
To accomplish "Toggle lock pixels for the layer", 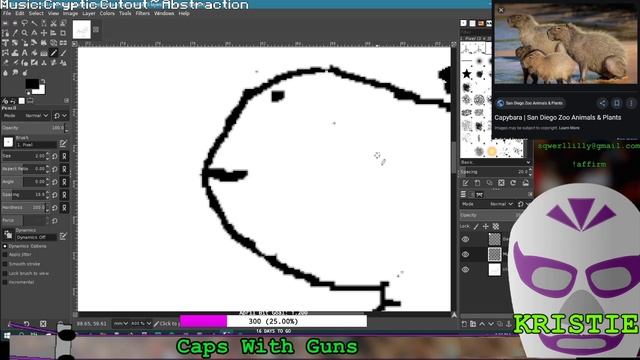I will pyautogui.click(x=476, y=226).
